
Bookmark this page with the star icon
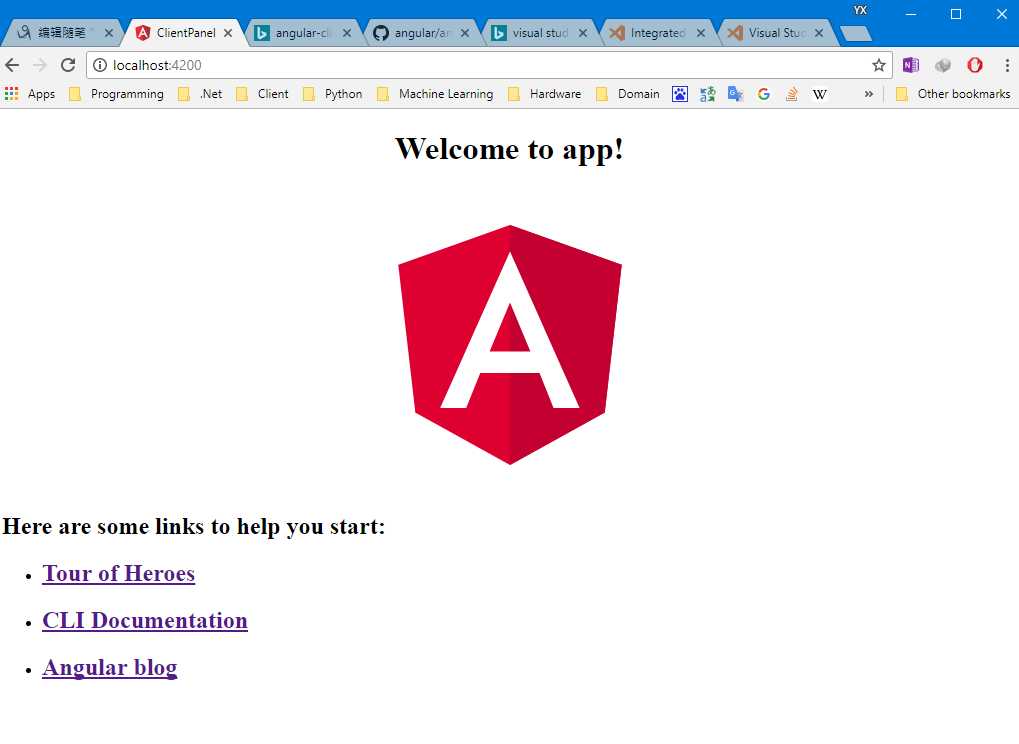tap(879, 65)
